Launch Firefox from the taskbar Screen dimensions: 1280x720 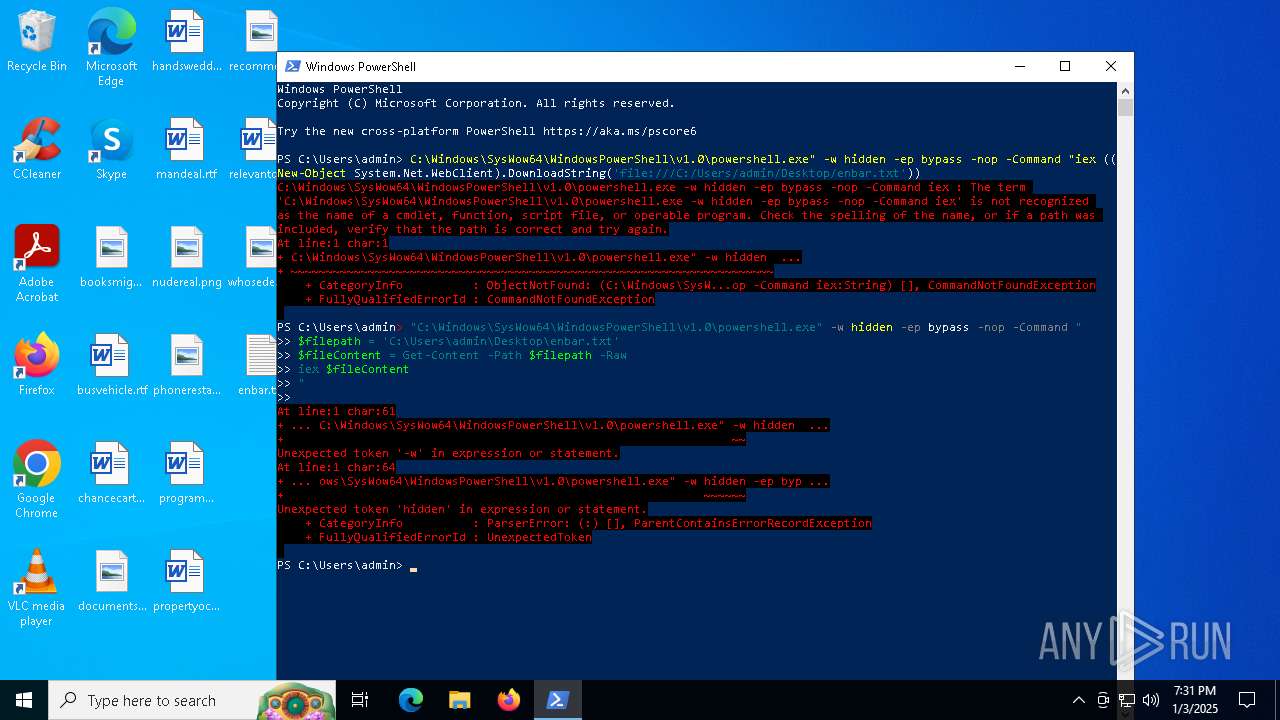tap(509, 700)
